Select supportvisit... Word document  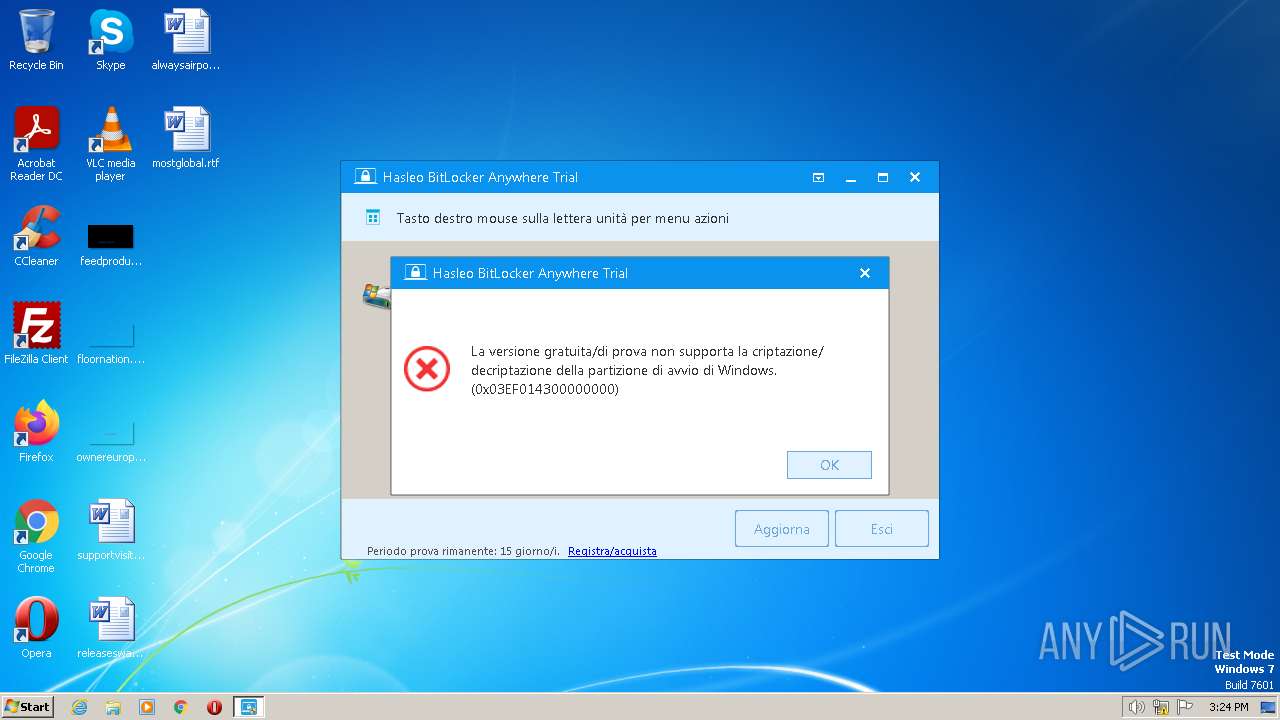tap(110, 530)
